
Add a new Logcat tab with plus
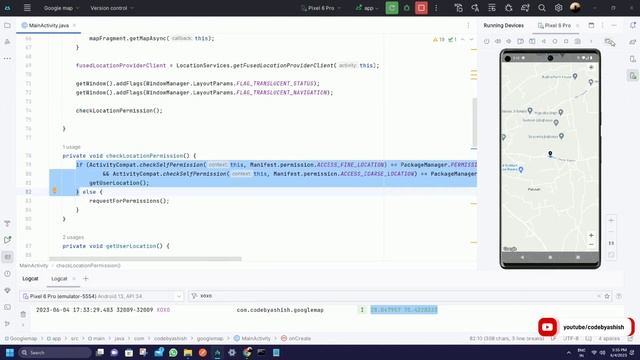(x=86, y=278)
